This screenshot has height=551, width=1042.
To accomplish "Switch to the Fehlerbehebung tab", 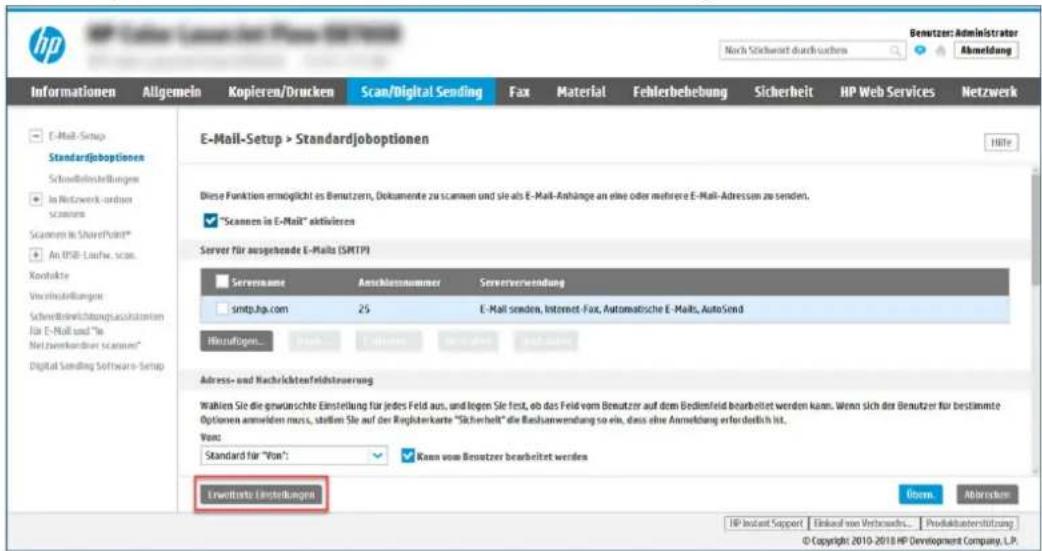I will coord(679,92).
